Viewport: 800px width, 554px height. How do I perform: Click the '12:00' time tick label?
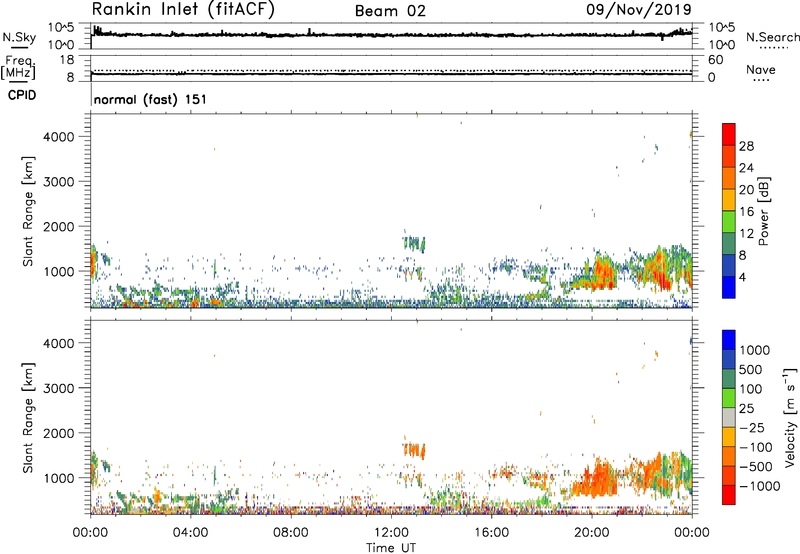(x=391, y=533)
